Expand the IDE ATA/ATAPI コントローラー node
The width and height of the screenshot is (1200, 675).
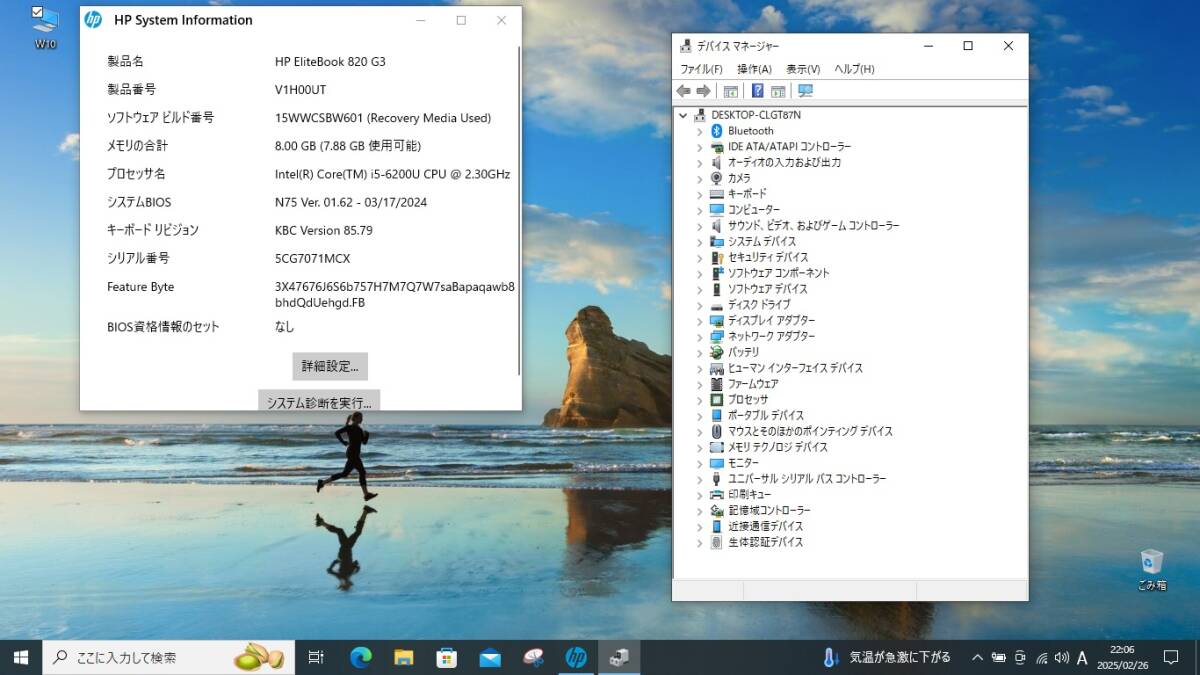click(700, 147)
